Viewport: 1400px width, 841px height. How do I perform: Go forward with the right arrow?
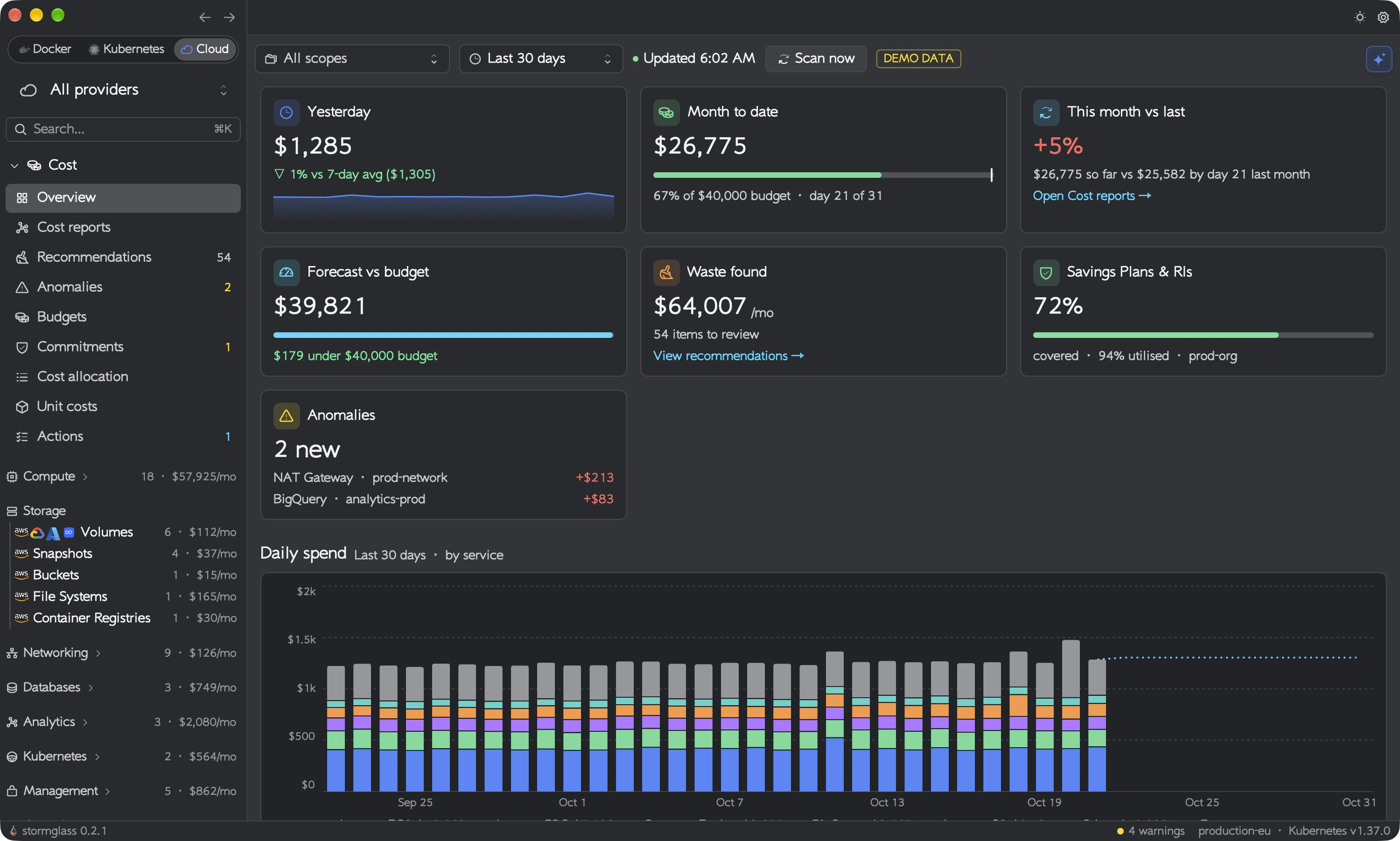tap(229, 18)
